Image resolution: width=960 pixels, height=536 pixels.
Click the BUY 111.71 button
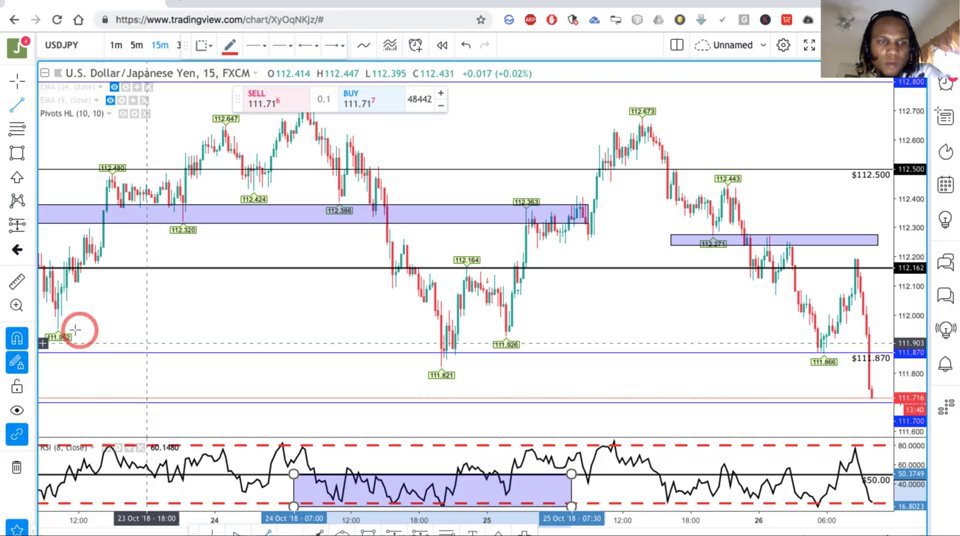click(372, 99)
